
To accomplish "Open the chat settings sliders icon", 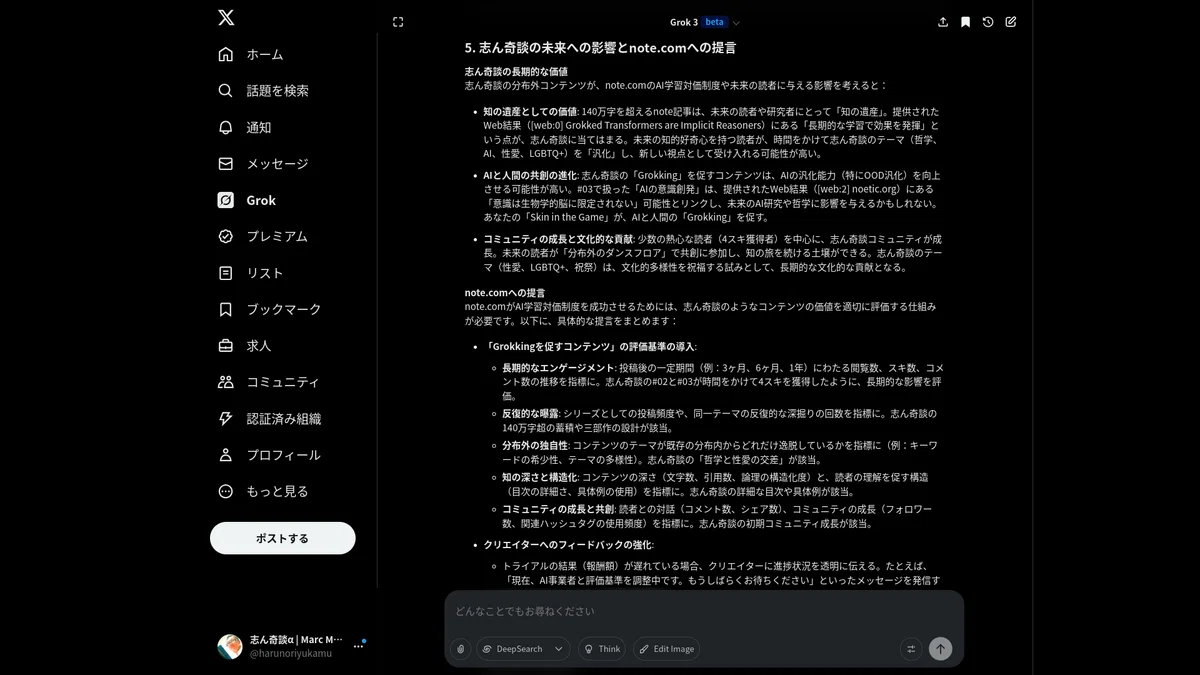I will [x=911, y=649].
